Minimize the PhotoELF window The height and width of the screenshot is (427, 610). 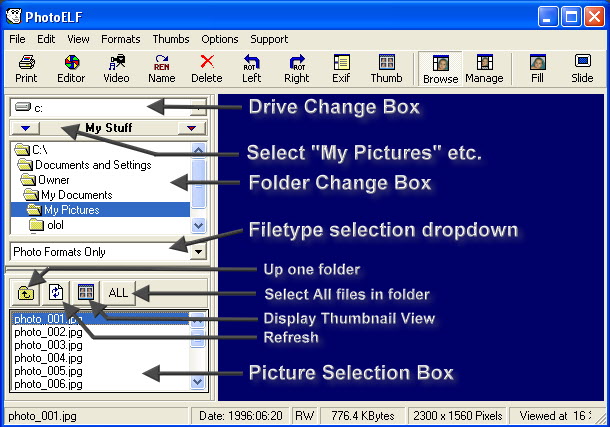click(547, 18)
